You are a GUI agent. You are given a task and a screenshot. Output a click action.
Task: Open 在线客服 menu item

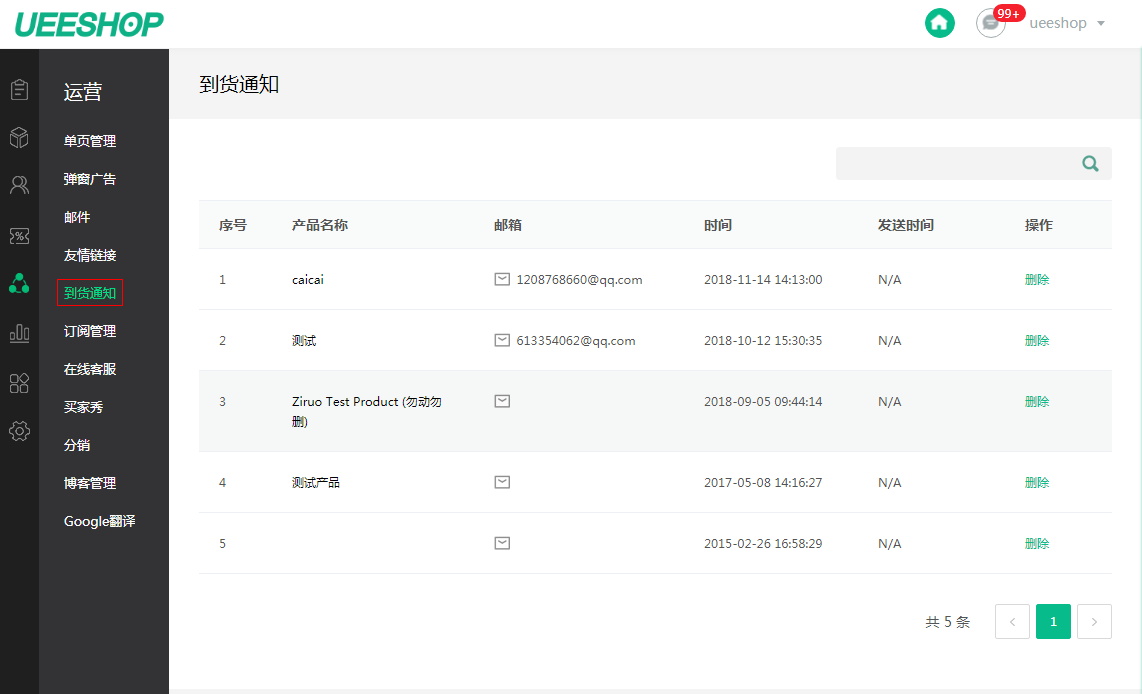pos(90,369)
